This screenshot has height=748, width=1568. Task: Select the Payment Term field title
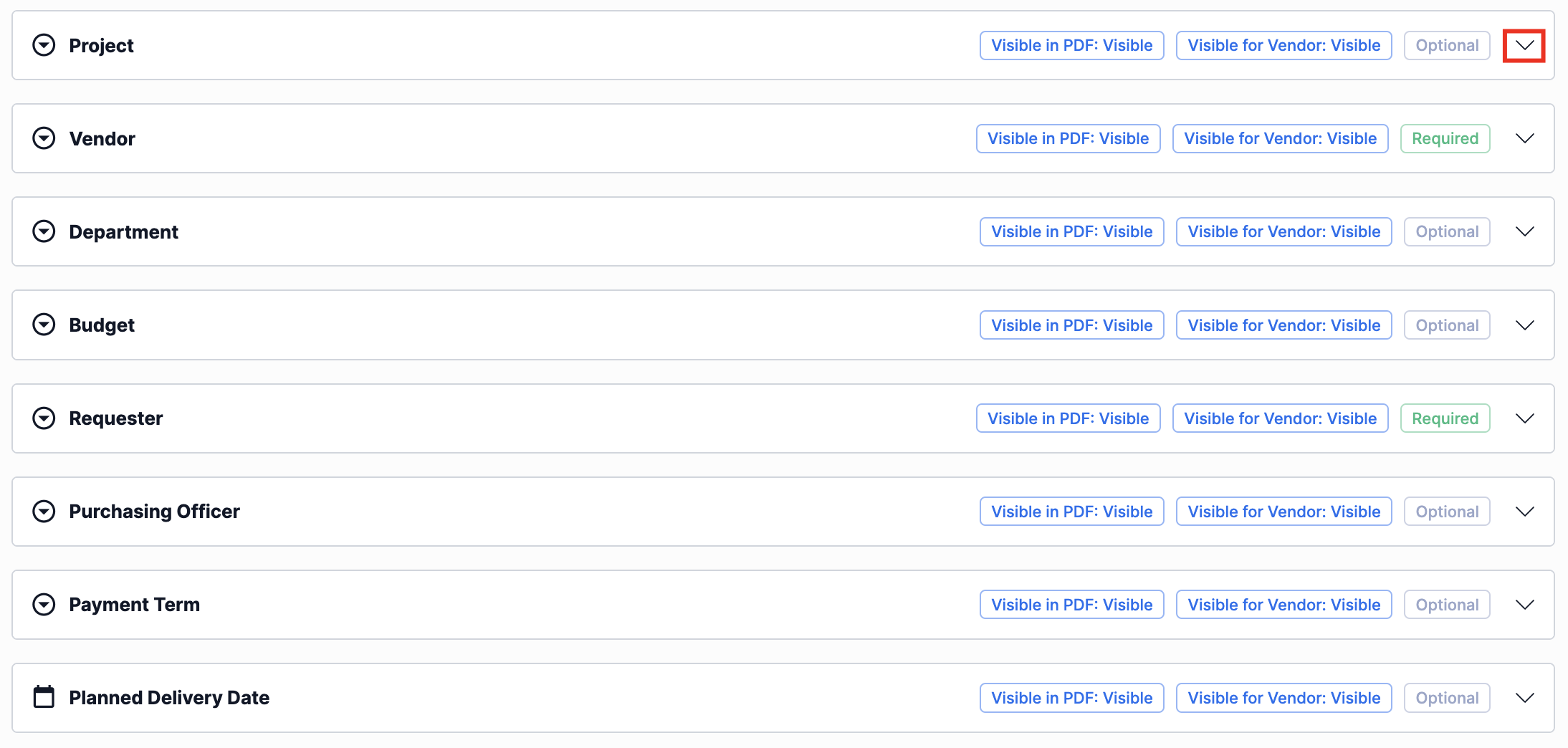[134, 605]
